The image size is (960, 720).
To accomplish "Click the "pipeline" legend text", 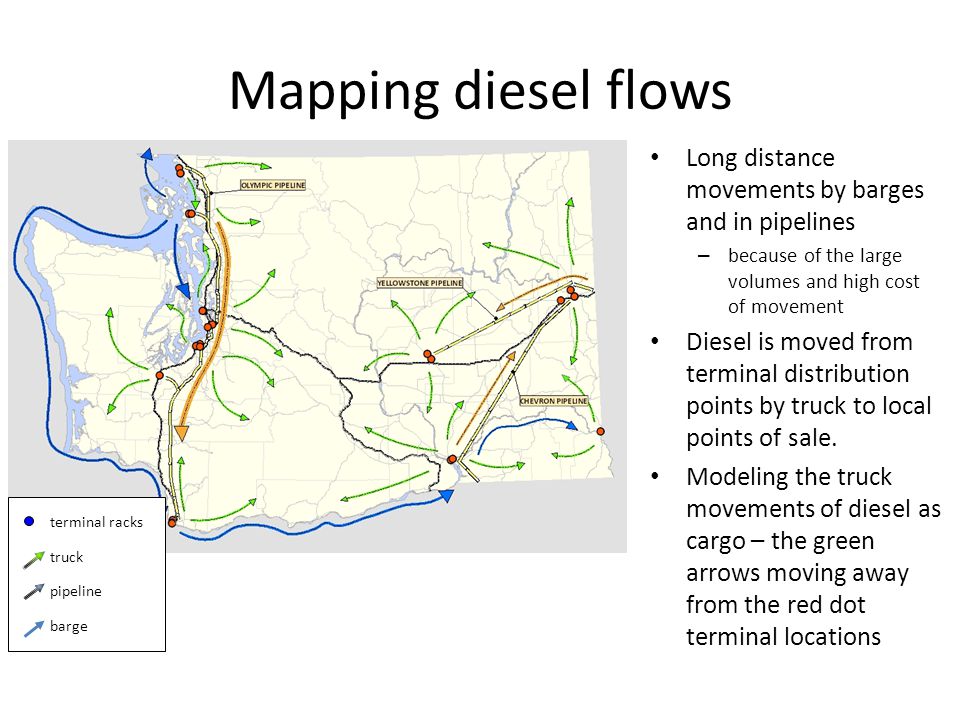I will click(75, 591).
